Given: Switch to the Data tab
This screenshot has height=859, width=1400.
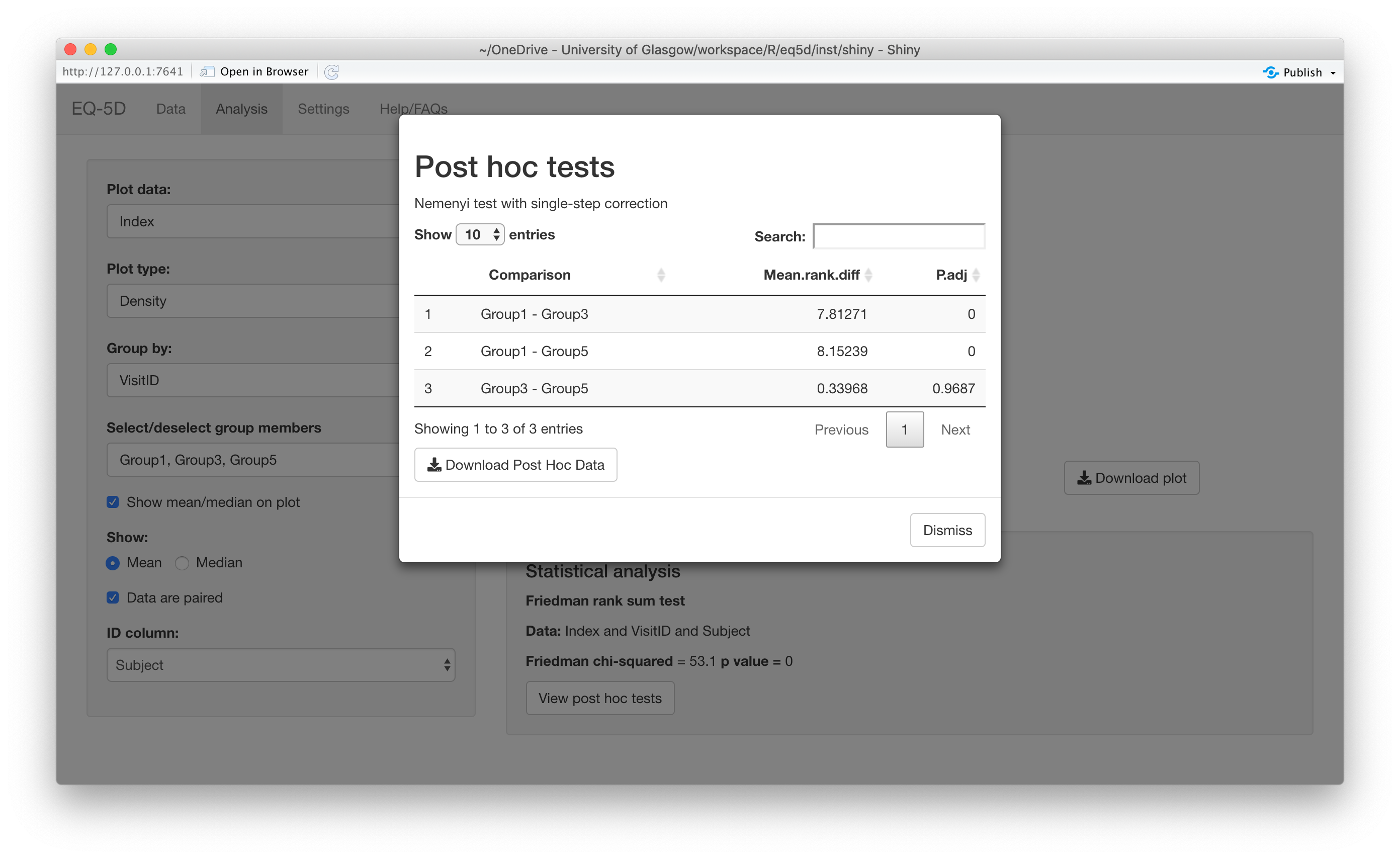Looking at the screenshot, I should tap(171, 109).
